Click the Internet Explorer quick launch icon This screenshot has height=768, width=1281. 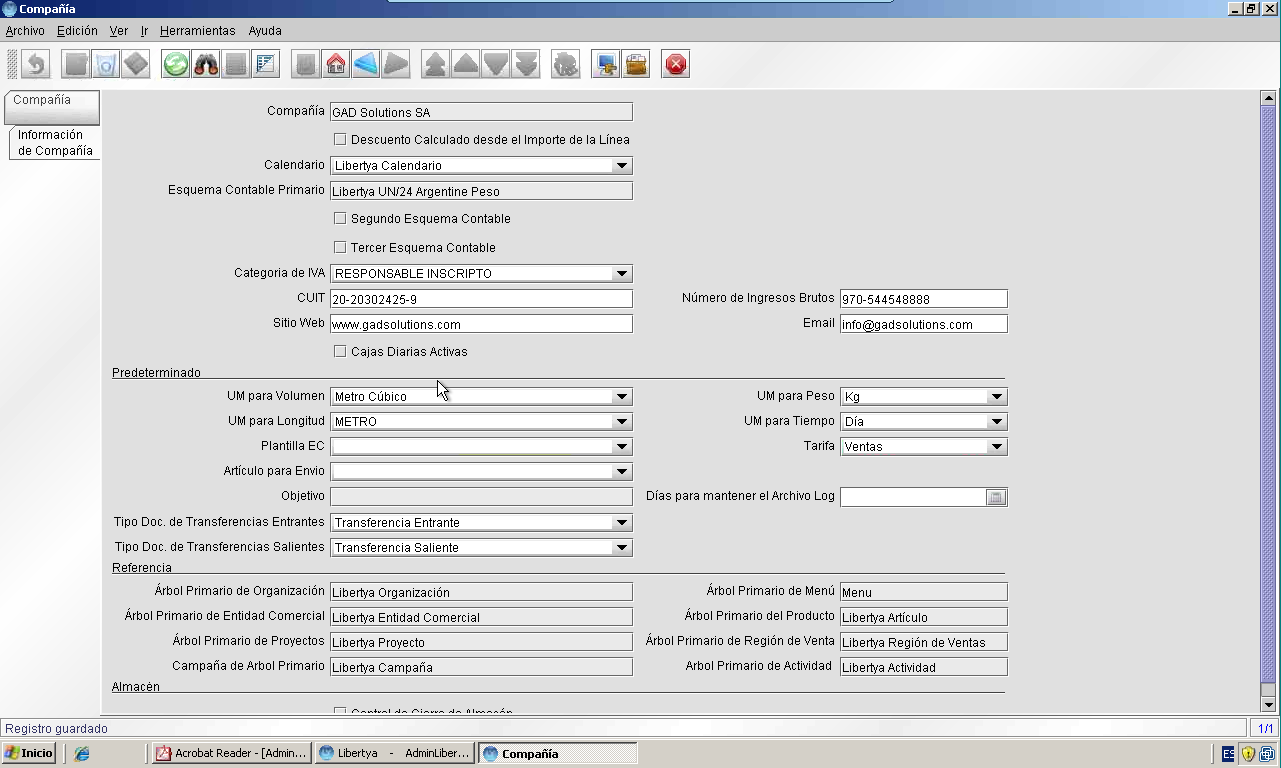point(82,754)
